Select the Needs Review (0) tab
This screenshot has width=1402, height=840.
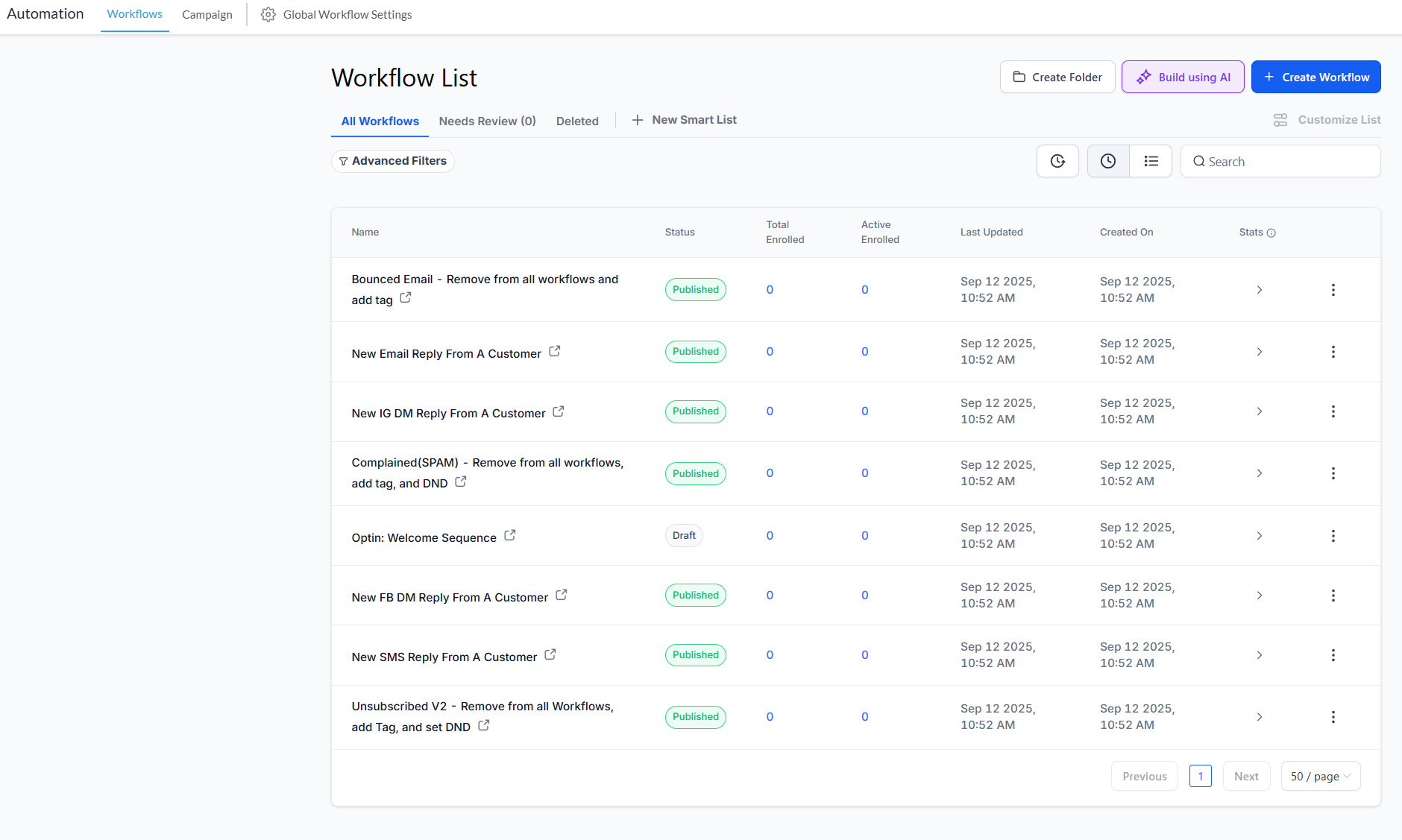click(x=487, y=121)
